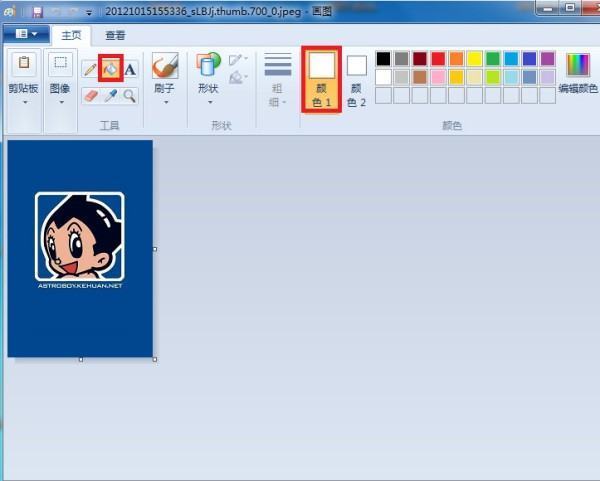
Task: Click the Shape fill icon
Action: [x=238, y=77]
